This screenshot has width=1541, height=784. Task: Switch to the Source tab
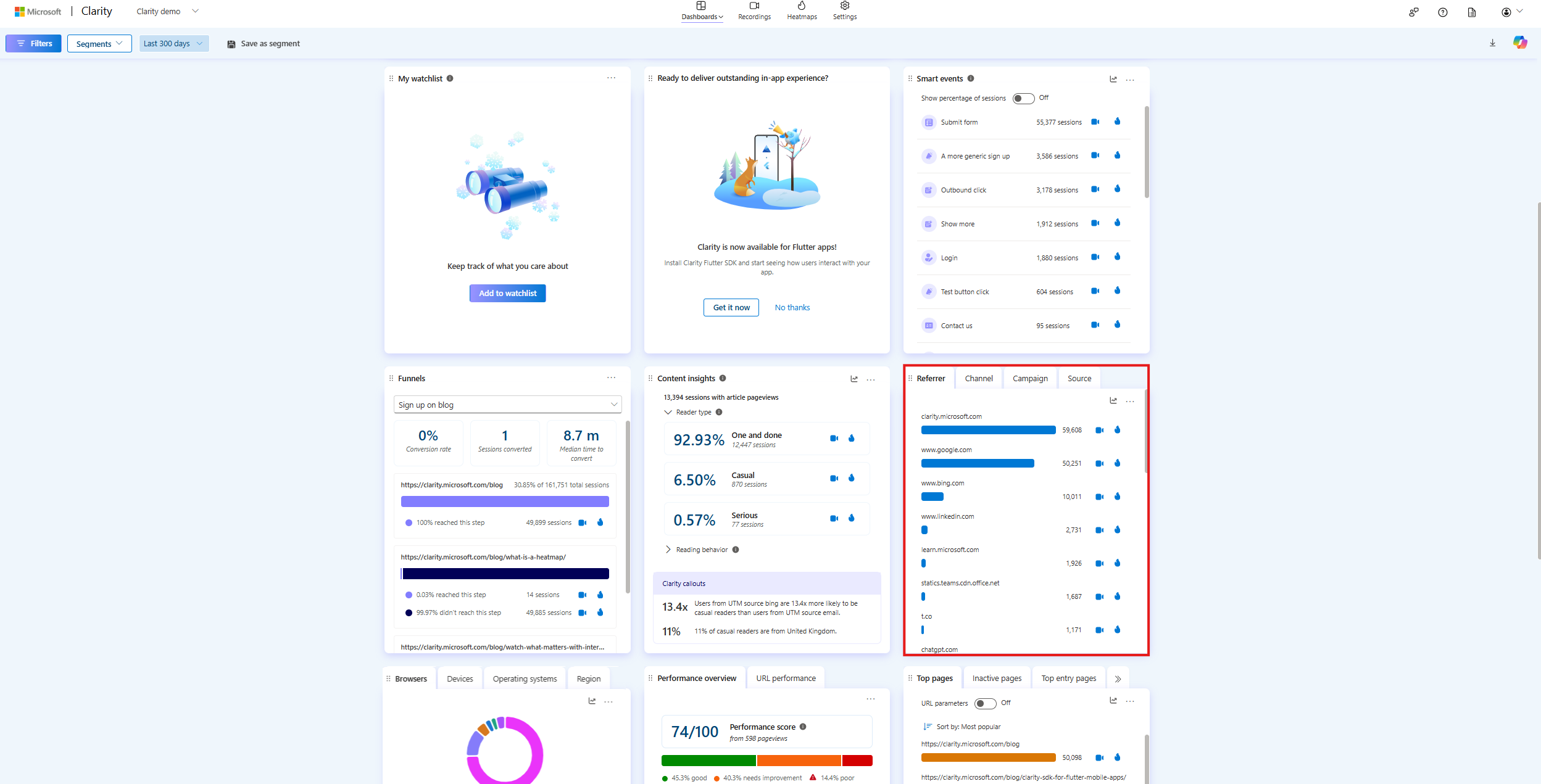(x=1079, y=378)
